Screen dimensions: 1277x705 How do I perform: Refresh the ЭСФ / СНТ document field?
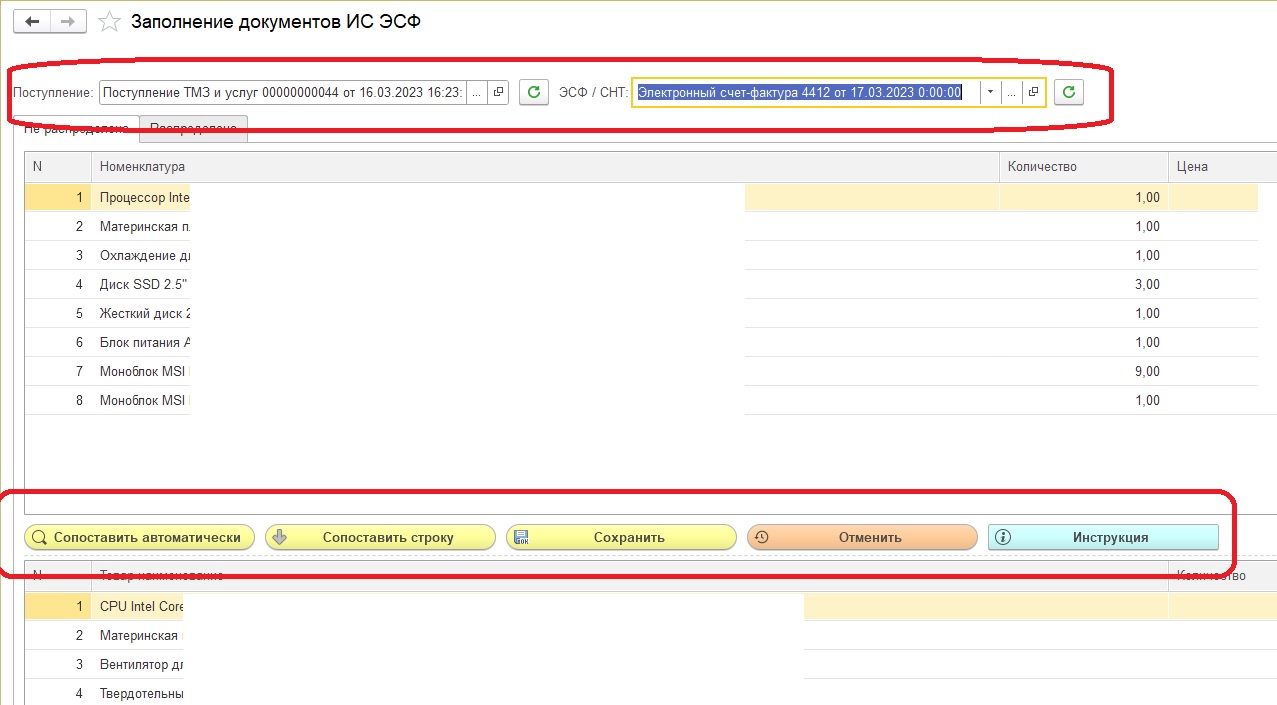click(1069, 92)
